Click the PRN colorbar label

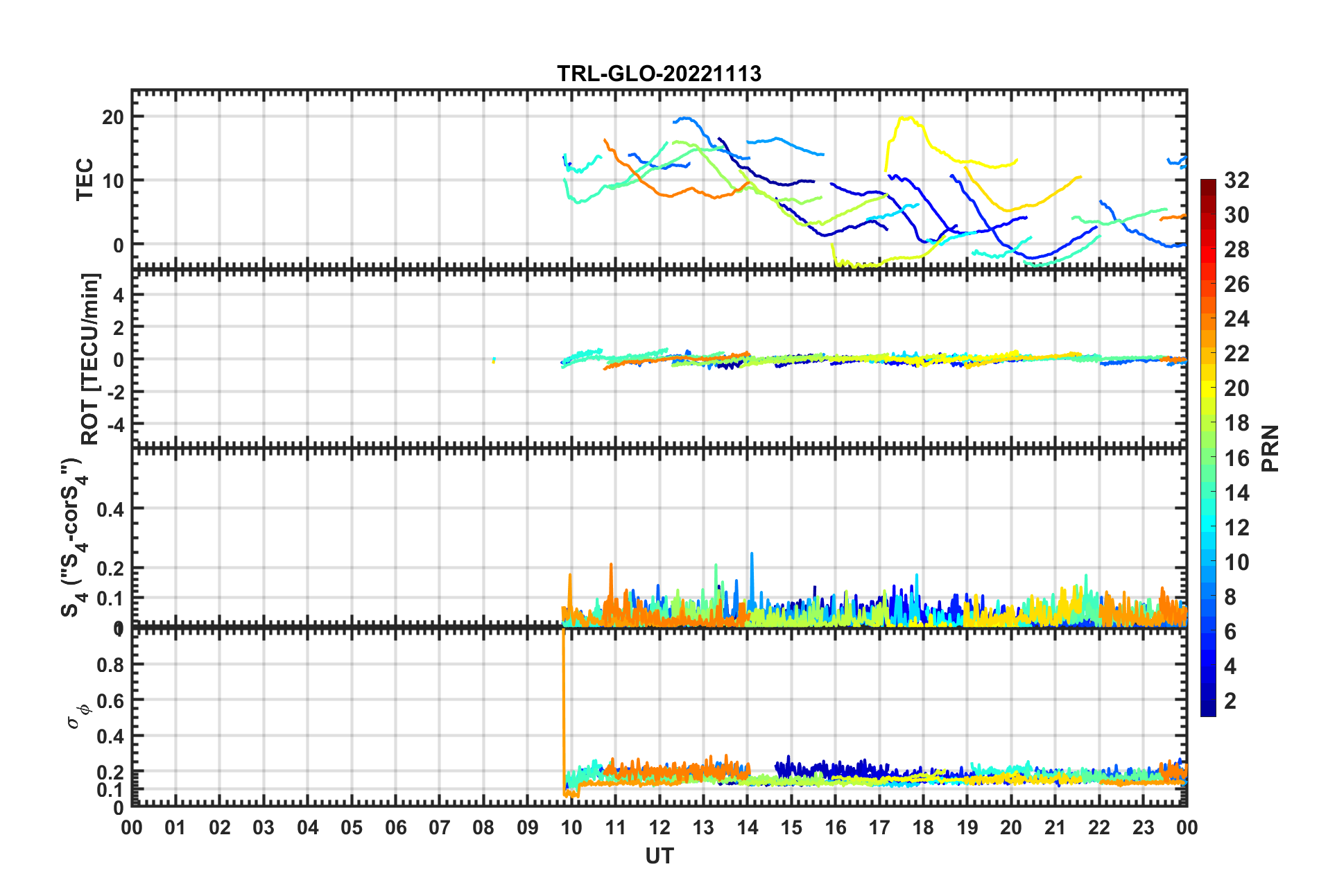pos(1270,448)
